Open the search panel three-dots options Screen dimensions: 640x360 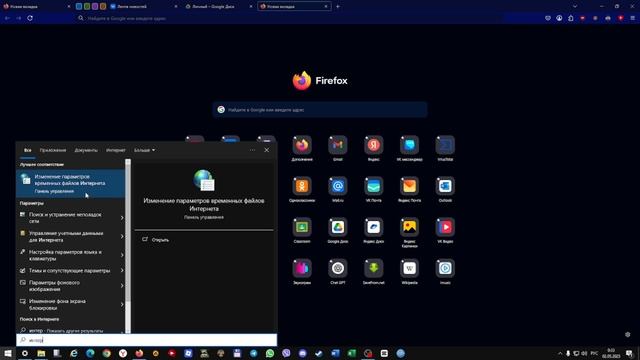coord(252,150)
